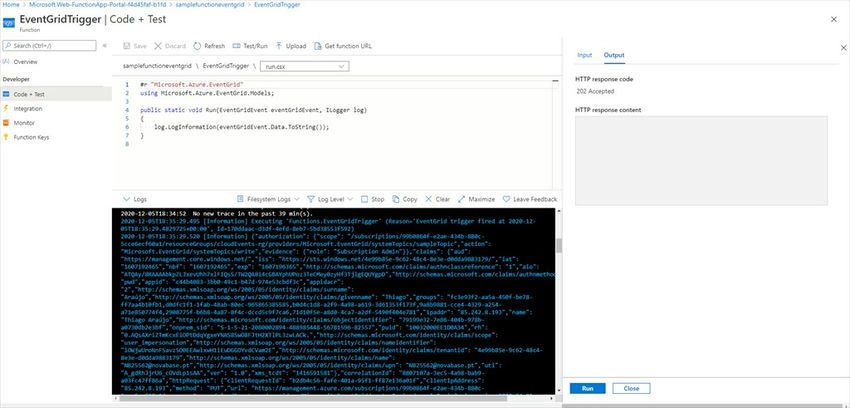Click the Save icon in toolbar

point(127,46)
